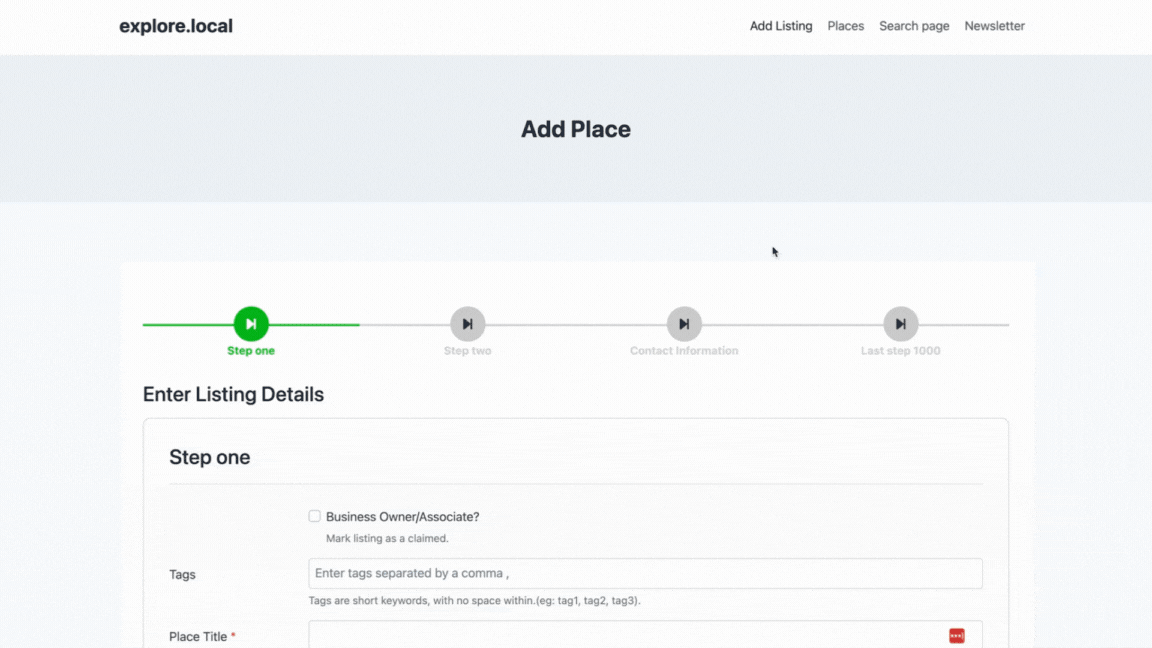1152x648 pixels.
Task: Open the Newsletter link in the header
Action: coord(994,26)
